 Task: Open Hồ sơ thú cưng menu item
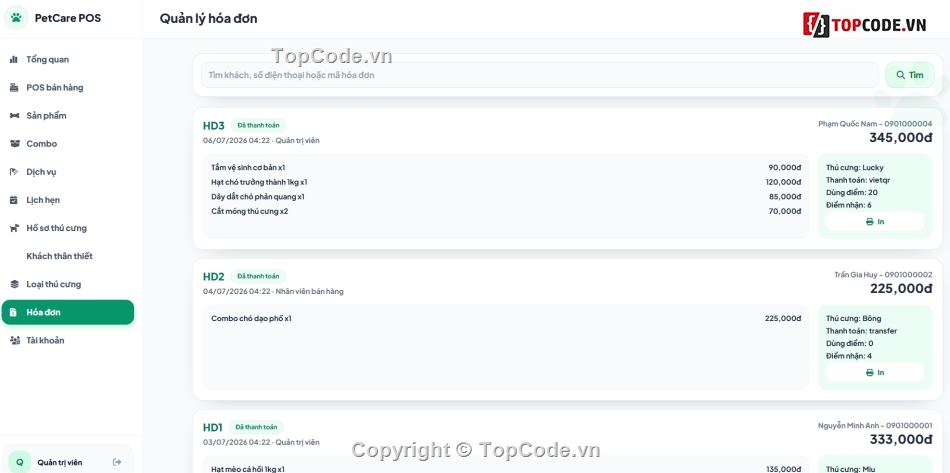(67, 228)
